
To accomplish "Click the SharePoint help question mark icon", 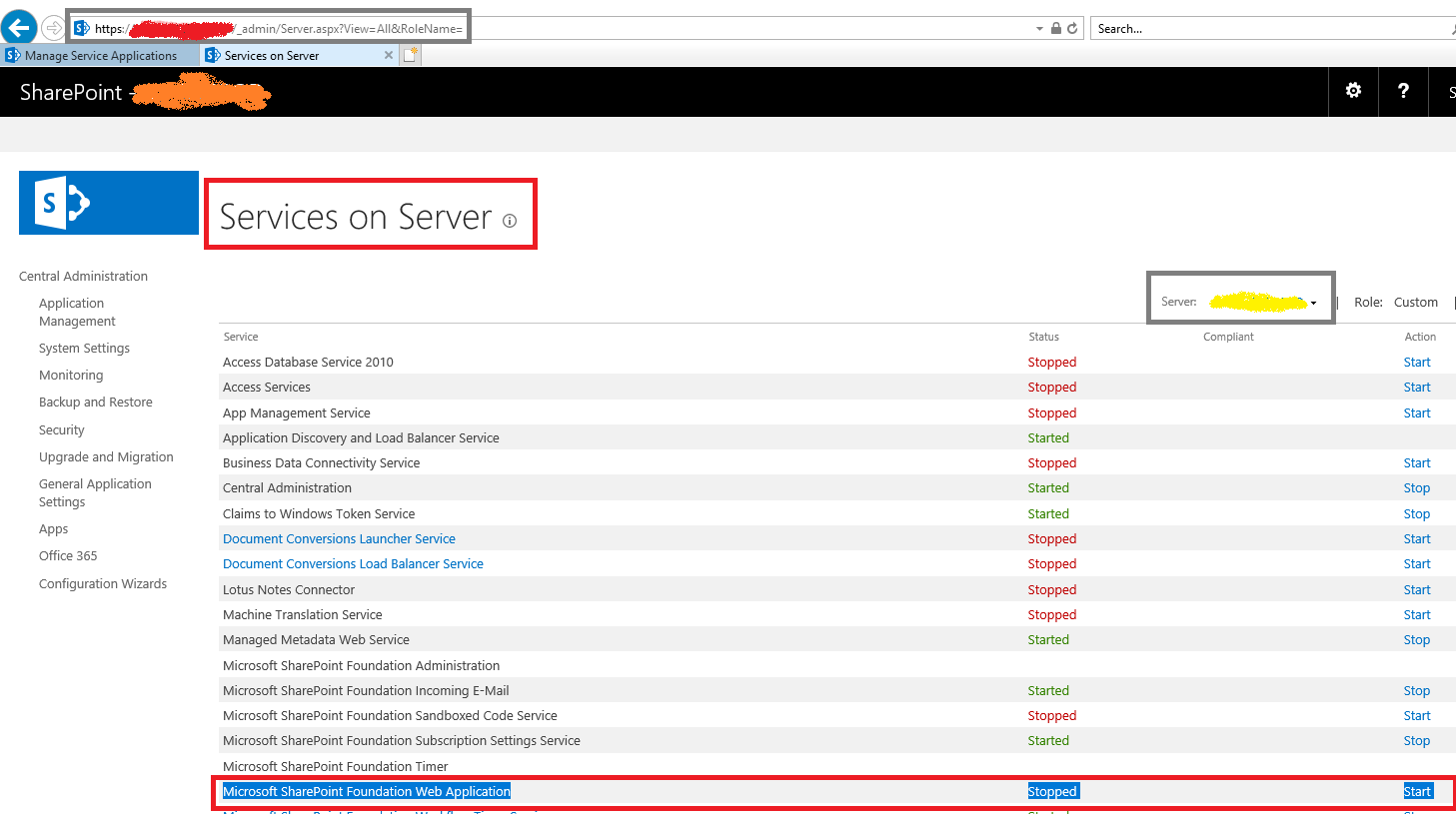I will 1403,91.
